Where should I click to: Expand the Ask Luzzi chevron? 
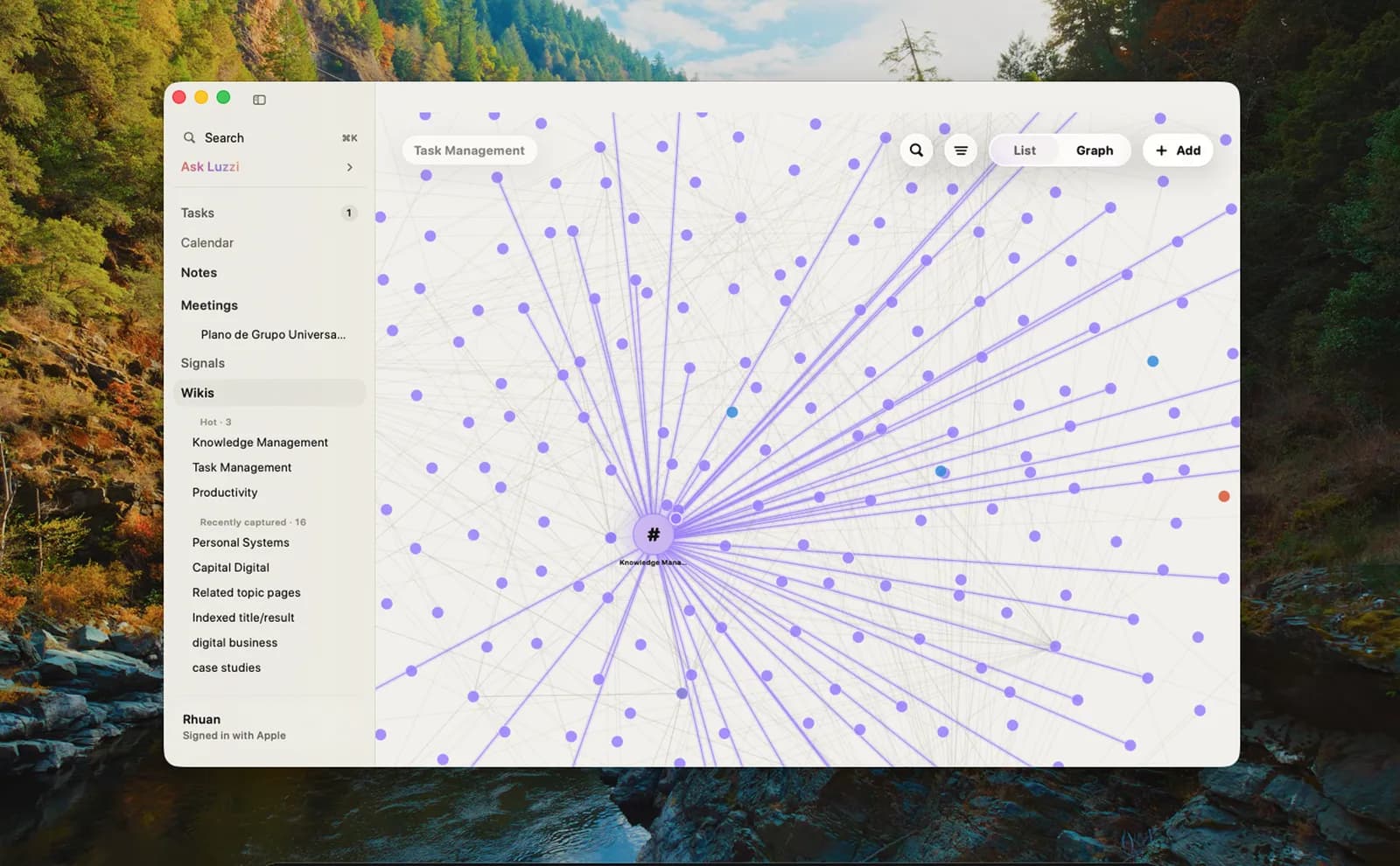[350, 167]
